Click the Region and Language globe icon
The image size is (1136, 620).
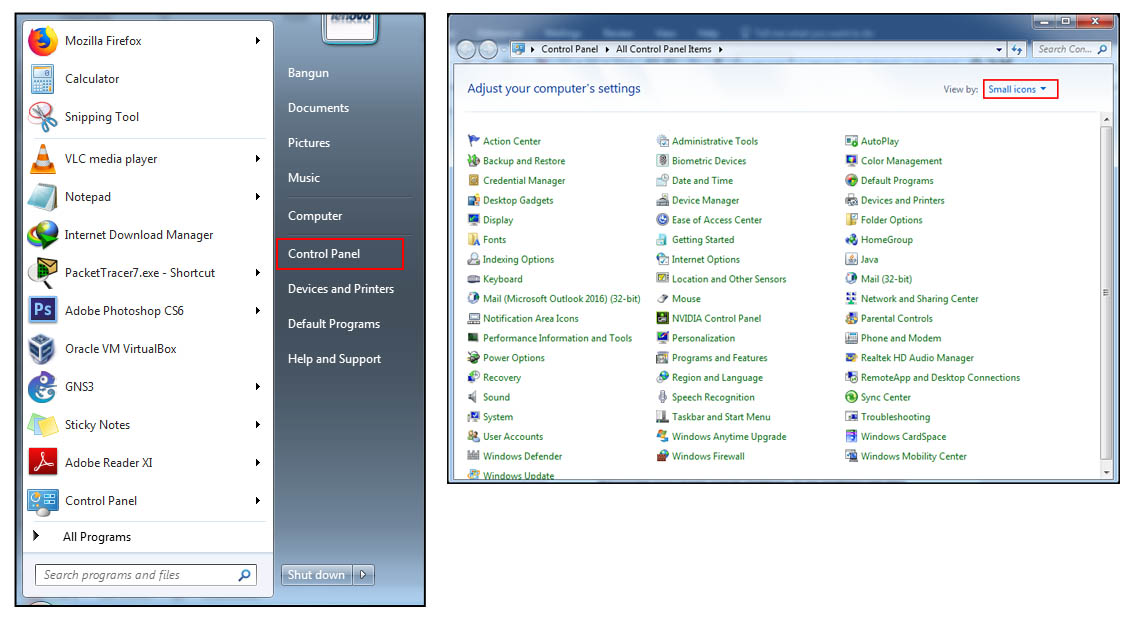pos(662,377)
